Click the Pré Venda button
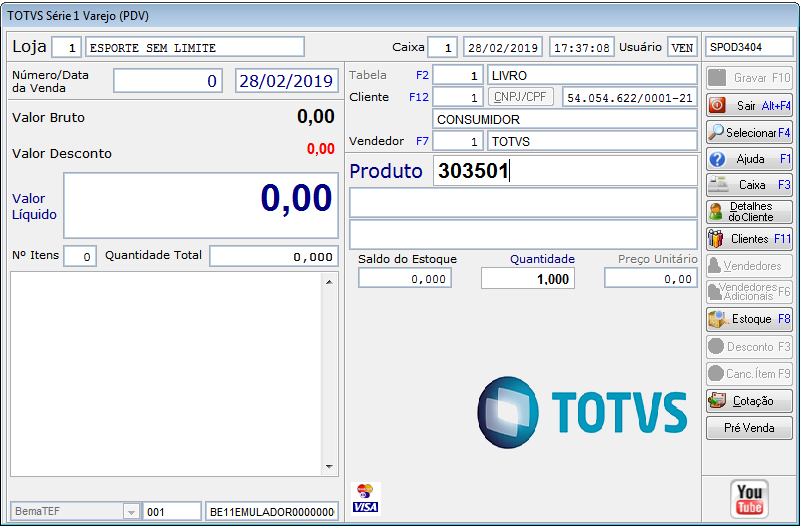 (x=749, y=428)
